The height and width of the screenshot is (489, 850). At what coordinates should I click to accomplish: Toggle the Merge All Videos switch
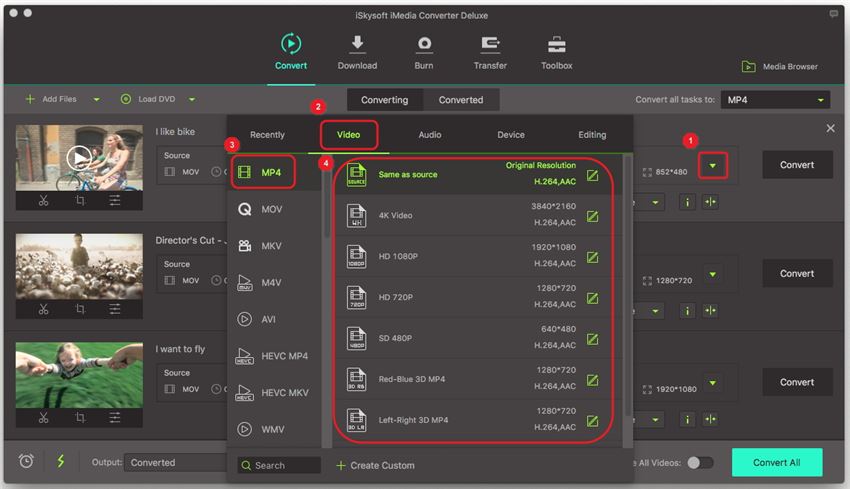click(700, 462)
